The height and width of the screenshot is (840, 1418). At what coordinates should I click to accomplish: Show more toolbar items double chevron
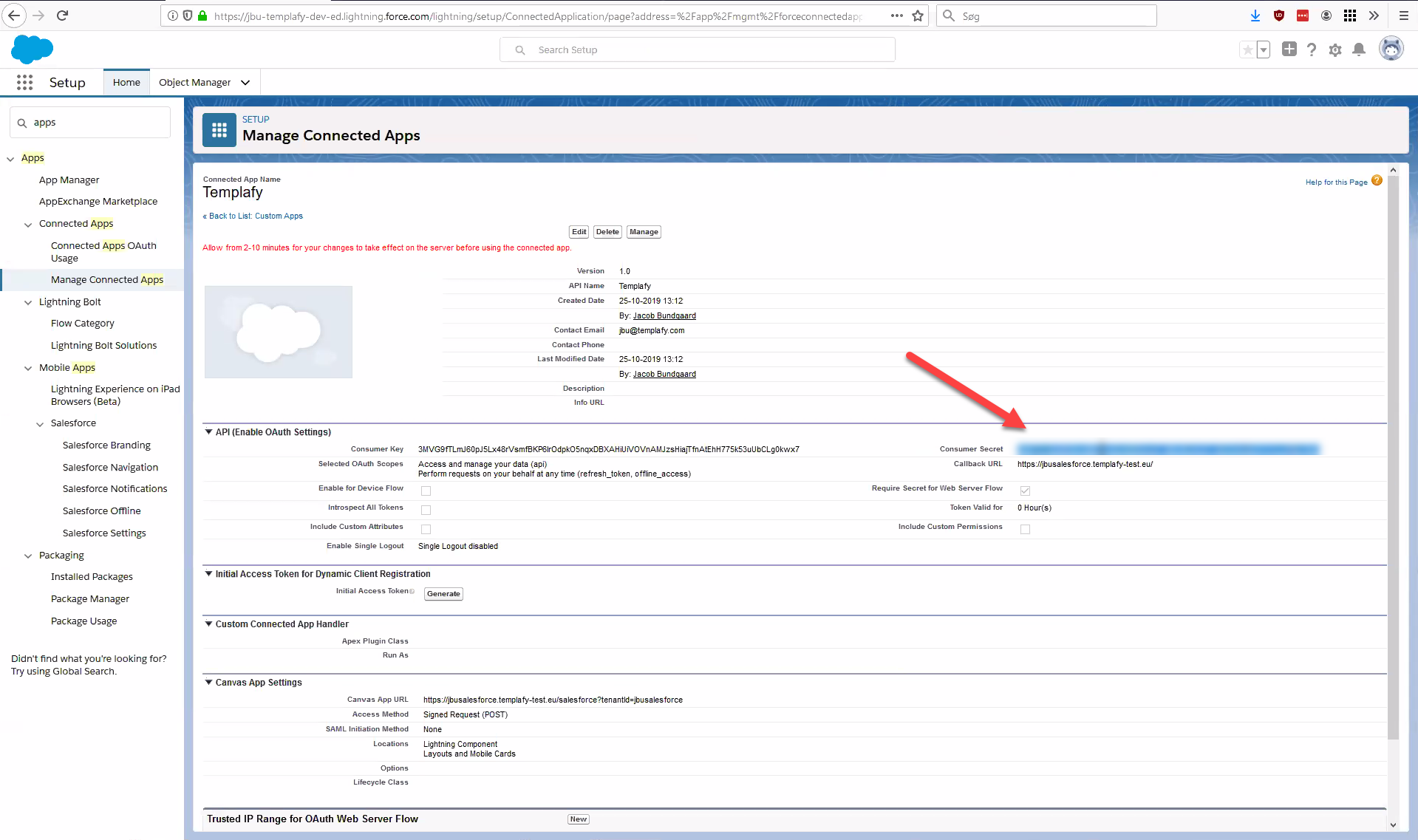click(1374, 16)
